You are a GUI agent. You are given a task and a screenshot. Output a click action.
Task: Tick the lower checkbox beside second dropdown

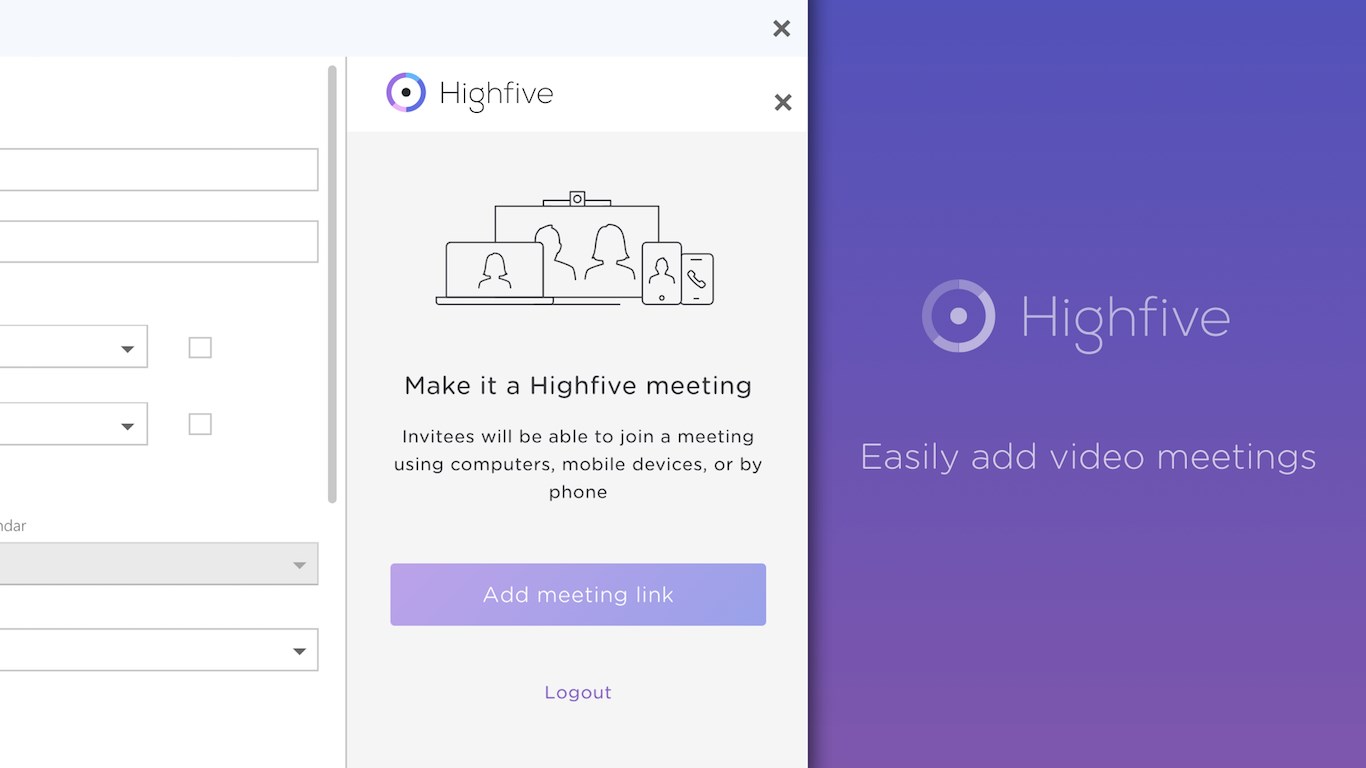pos(200,424)
